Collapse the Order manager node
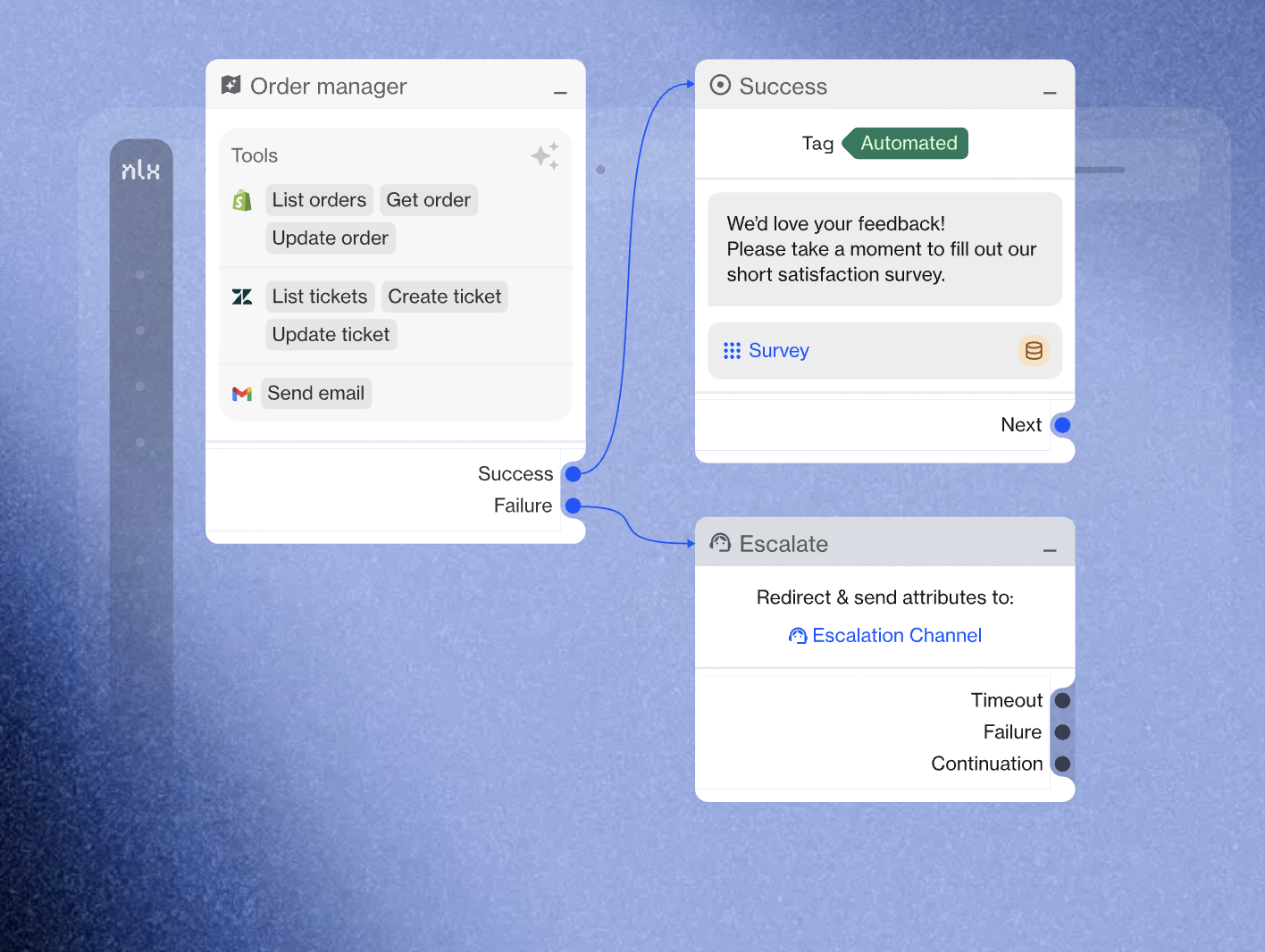 coord(560,92)
